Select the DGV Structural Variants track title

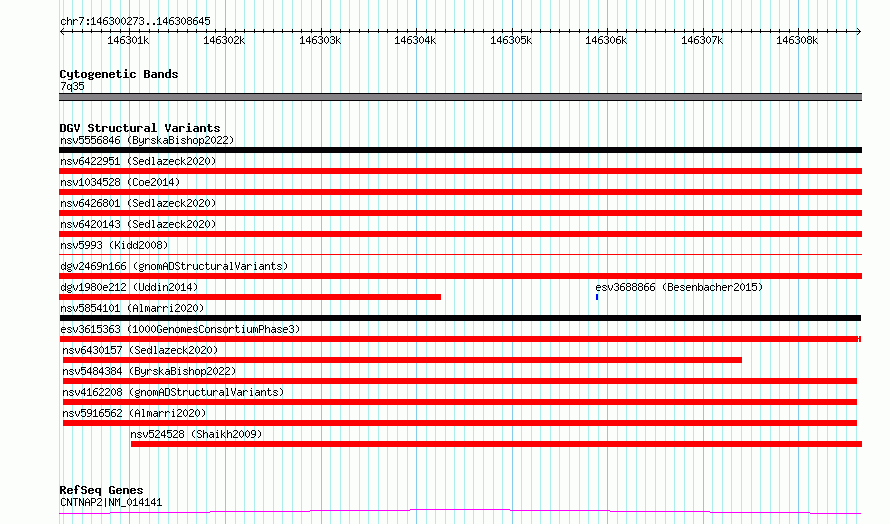coord(140,128)
